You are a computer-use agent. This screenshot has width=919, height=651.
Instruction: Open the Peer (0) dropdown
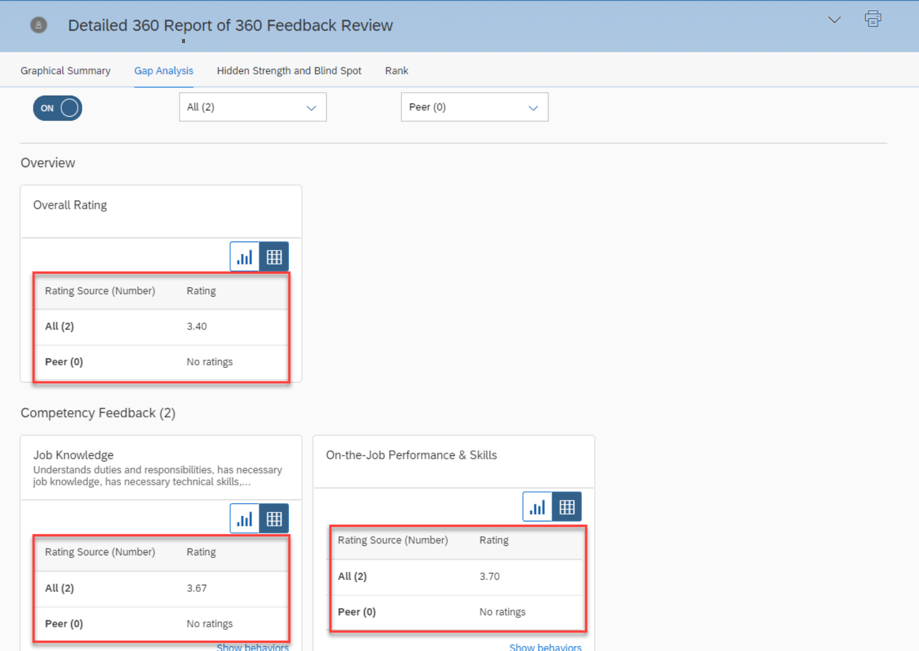coord(474,107)
